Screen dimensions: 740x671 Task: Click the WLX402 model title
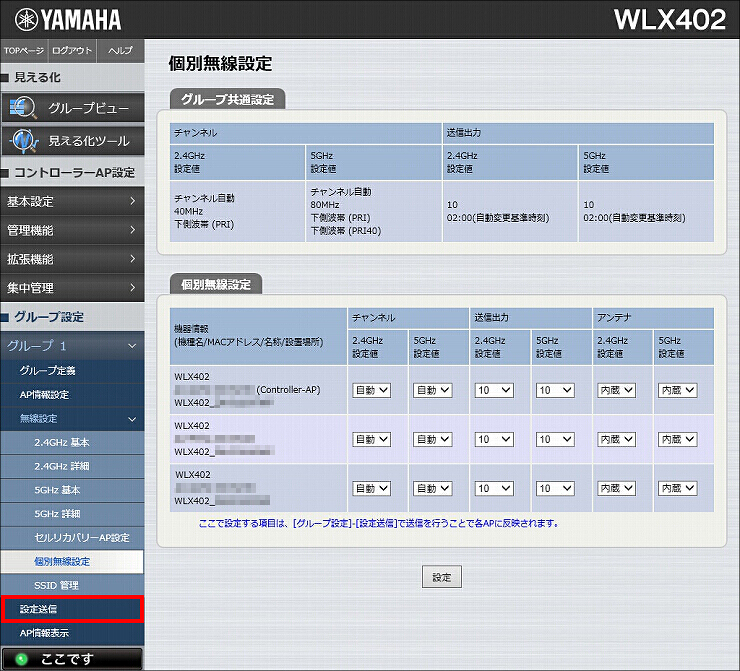coord(670,20)
